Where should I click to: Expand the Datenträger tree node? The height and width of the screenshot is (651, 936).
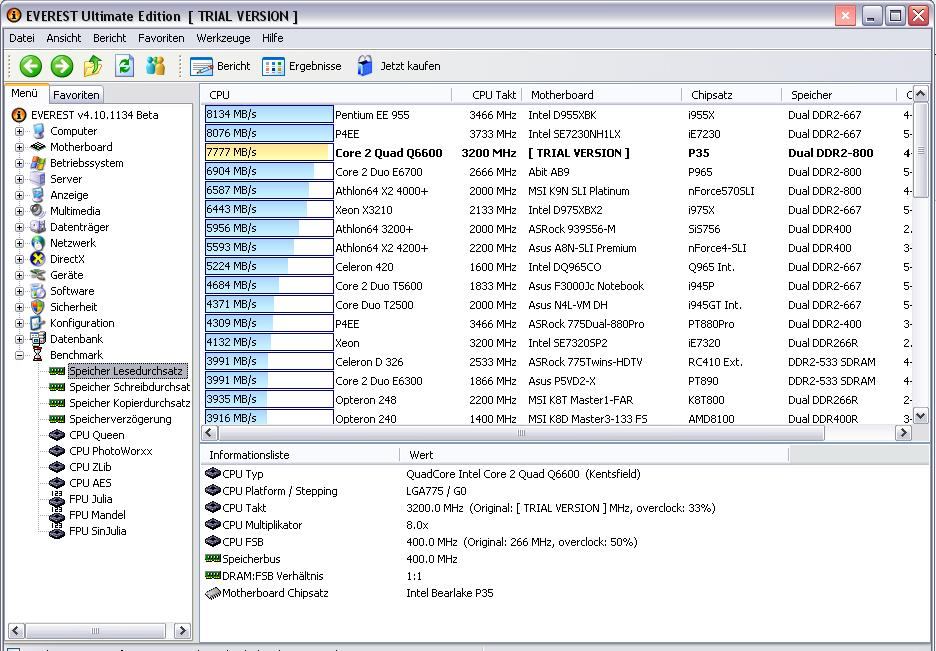coord(19,227)
